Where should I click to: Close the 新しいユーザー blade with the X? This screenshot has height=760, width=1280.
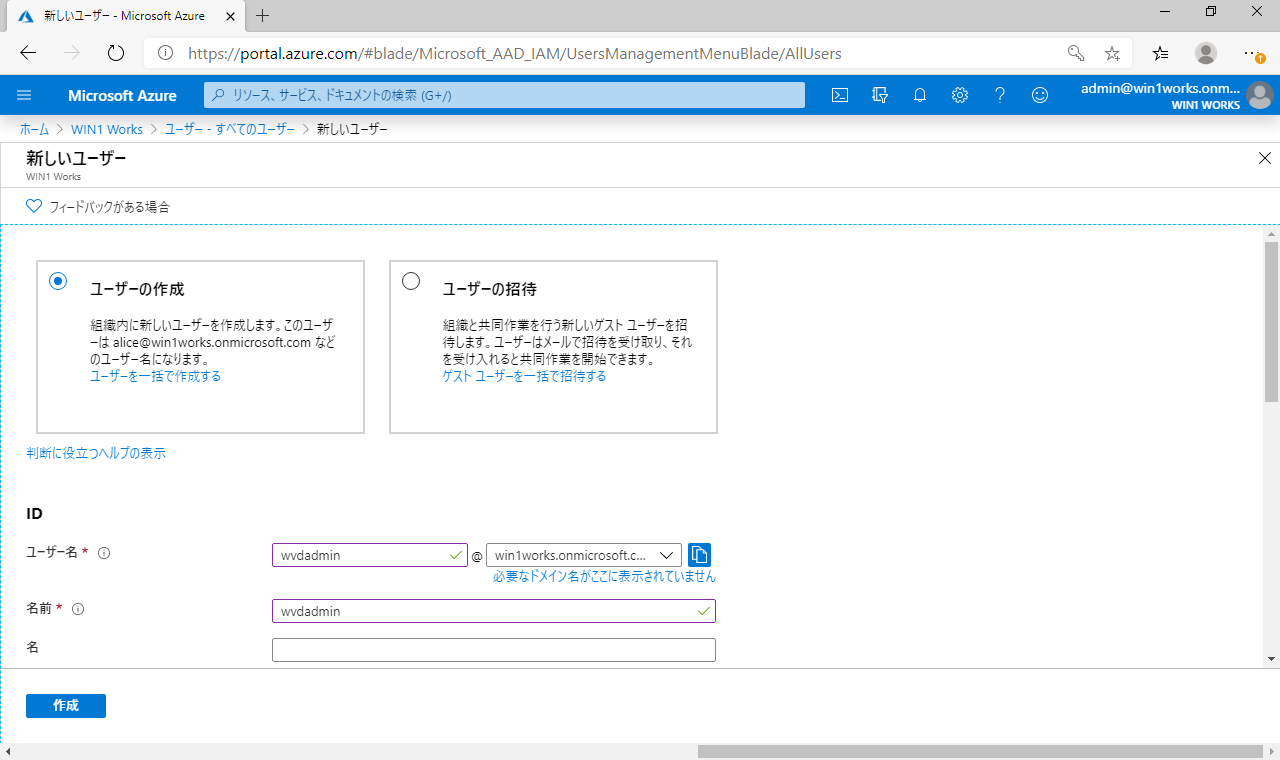pos(1265,158)
